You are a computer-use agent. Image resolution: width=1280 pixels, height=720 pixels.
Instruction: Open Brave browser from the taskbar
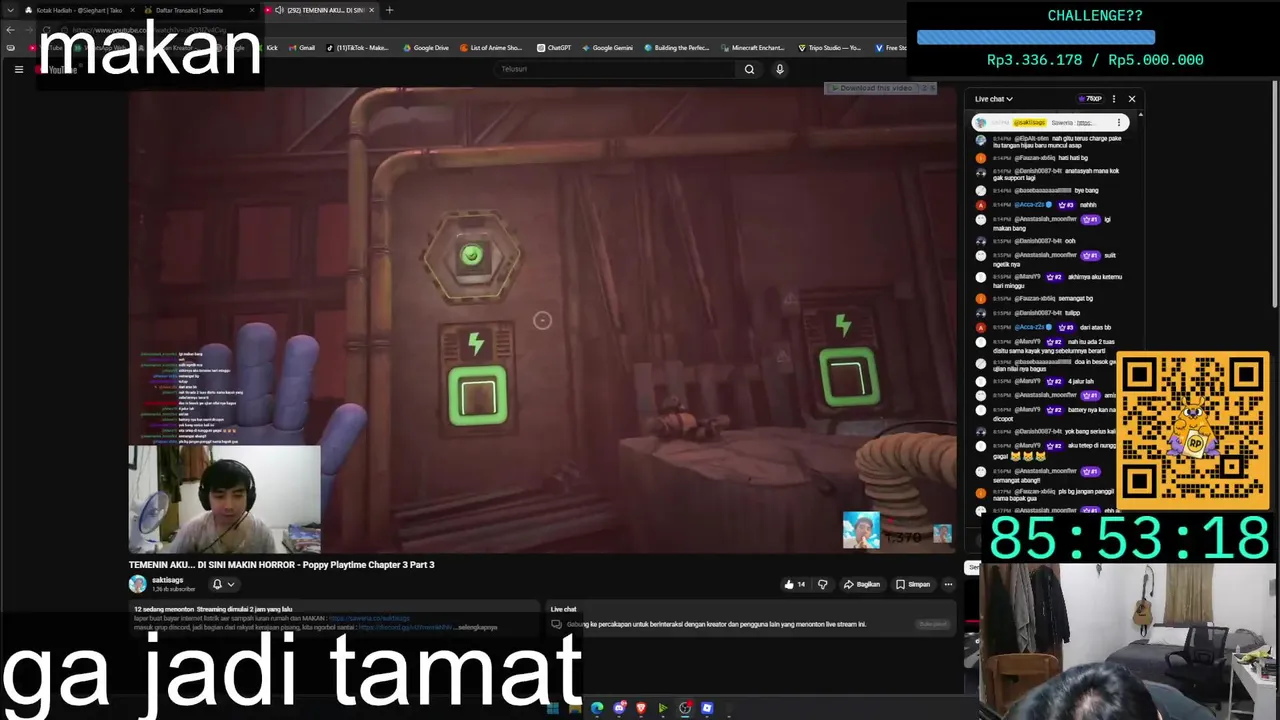[x=641, y=708]
